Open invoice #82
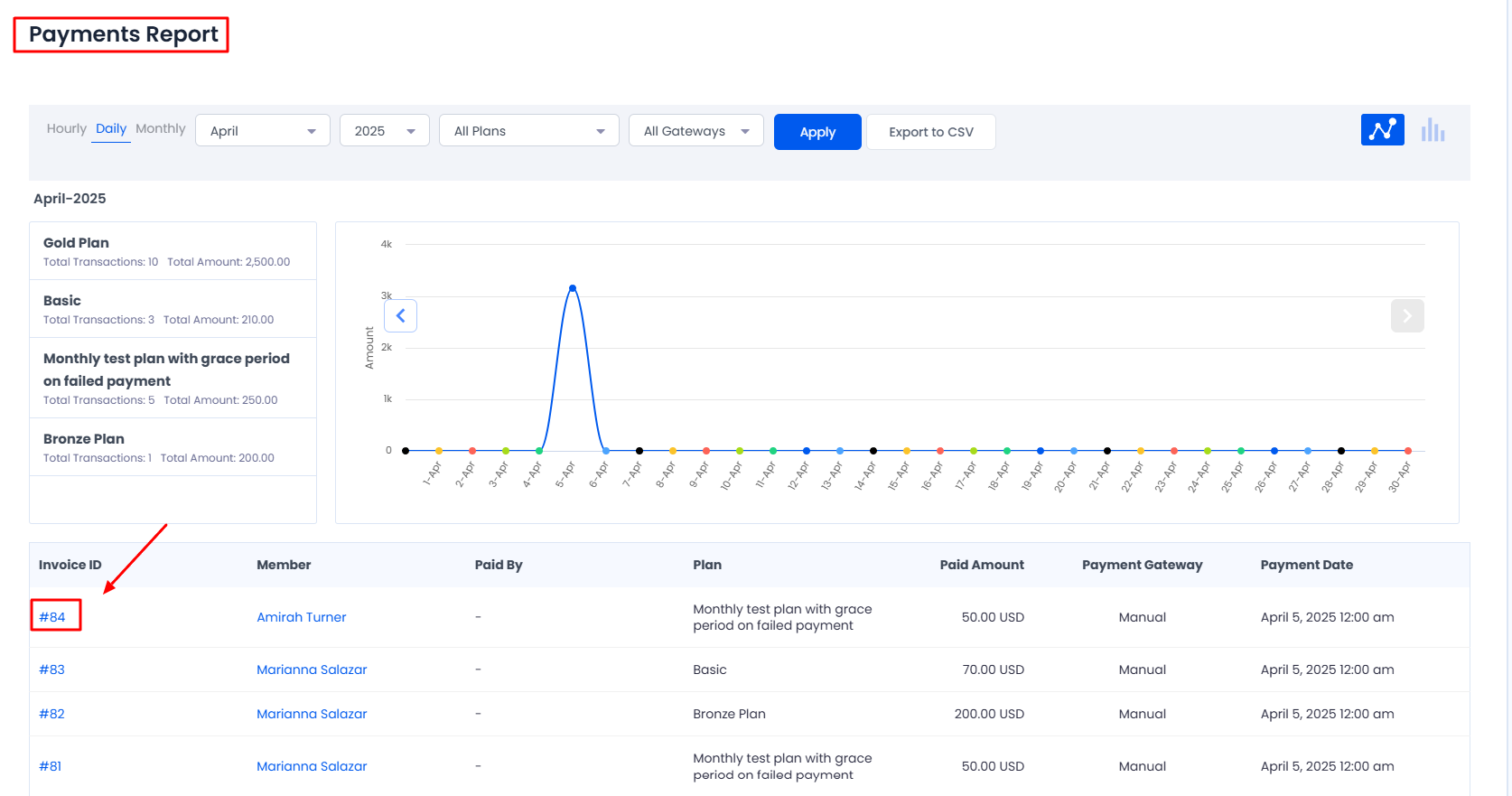1512x796 pixels. pos(51,714)
